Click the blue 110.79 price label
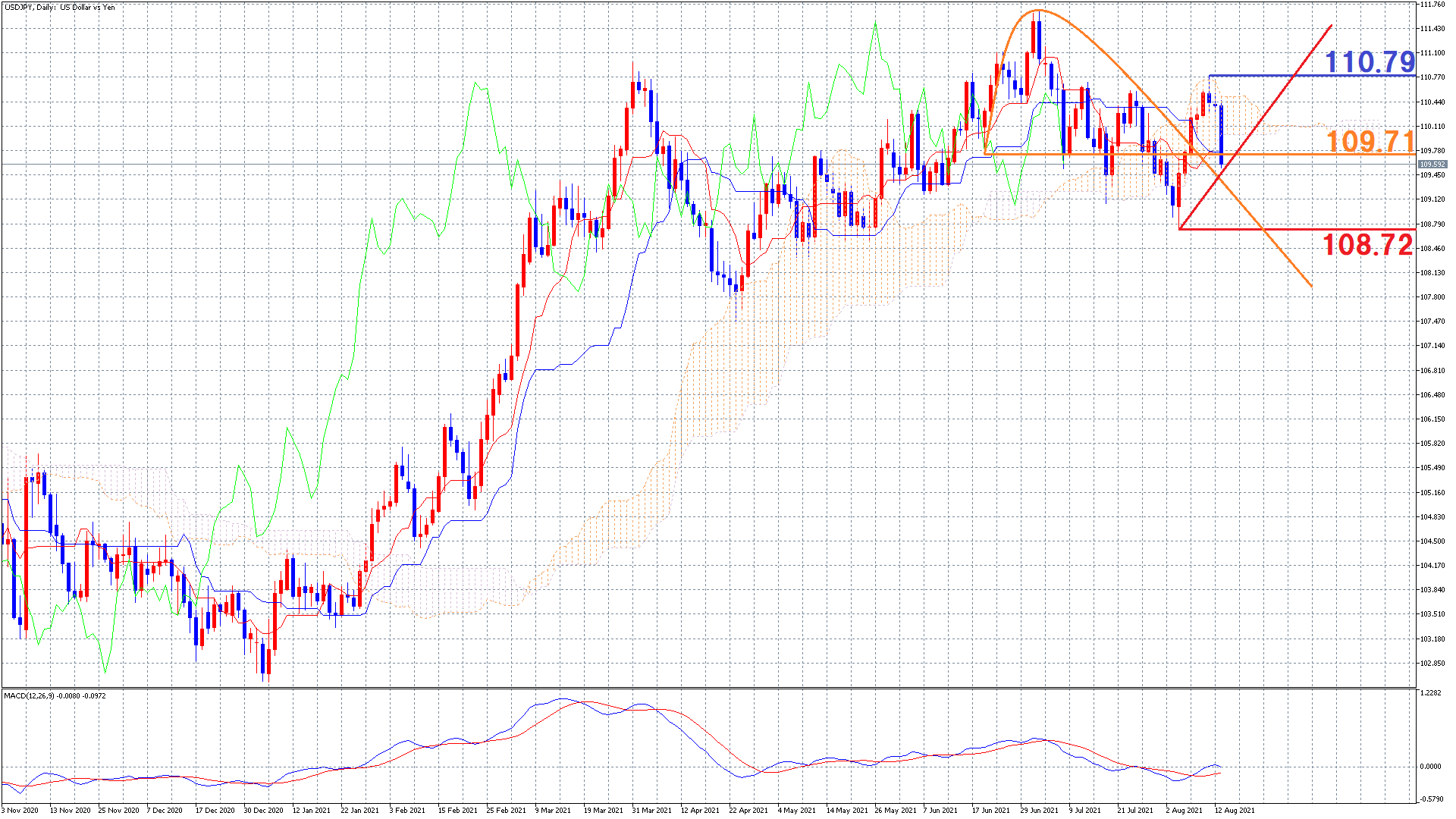Viewport: 1456px width, 819px height. (x=1370, y=61)
